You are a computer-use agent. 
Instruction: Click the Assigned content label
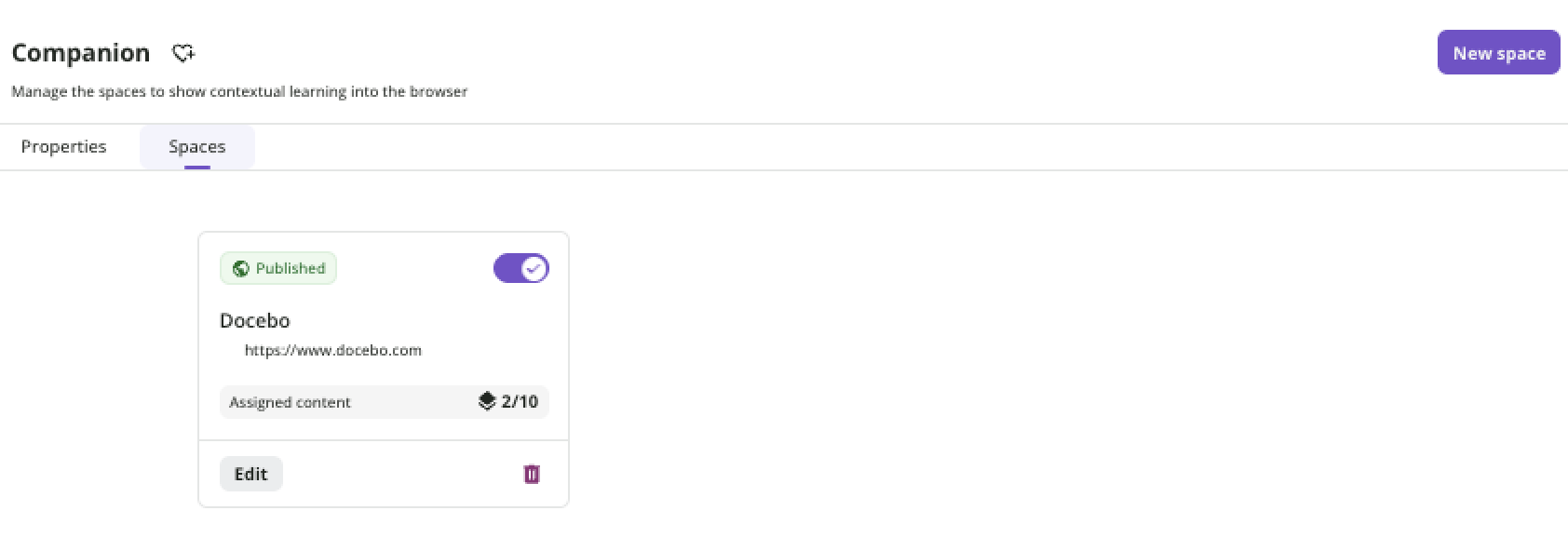click(290, 402)
